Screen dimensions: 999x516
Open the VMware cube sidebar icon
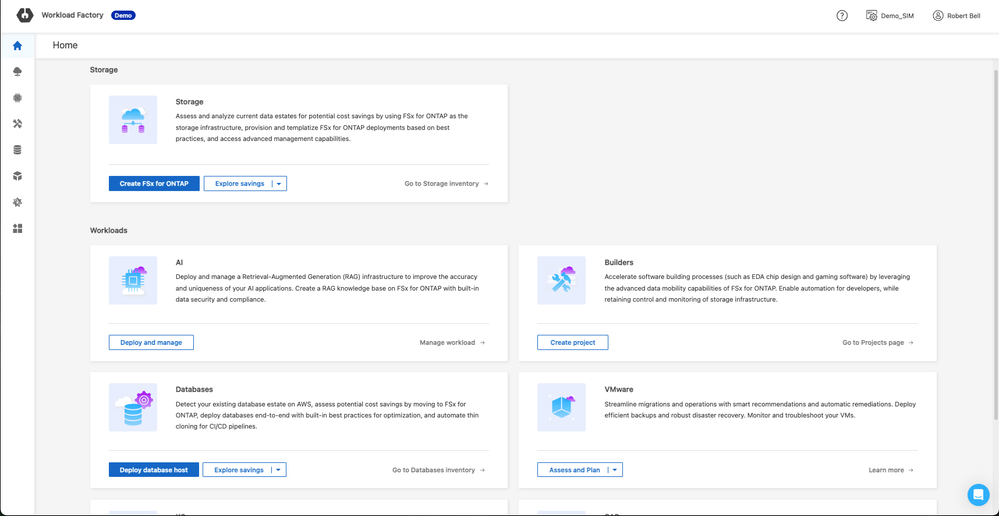17,176
